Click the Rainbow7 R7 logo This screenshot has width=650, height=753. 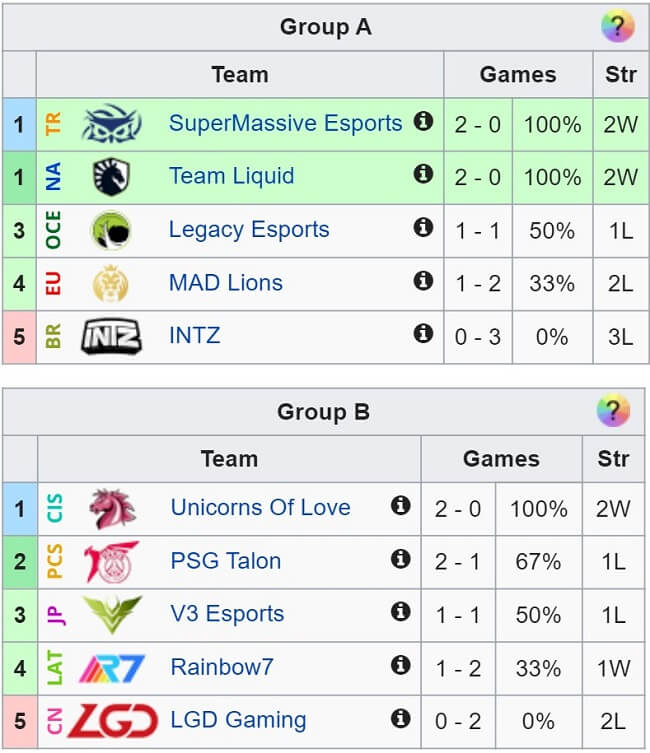(x=112, y=667)
